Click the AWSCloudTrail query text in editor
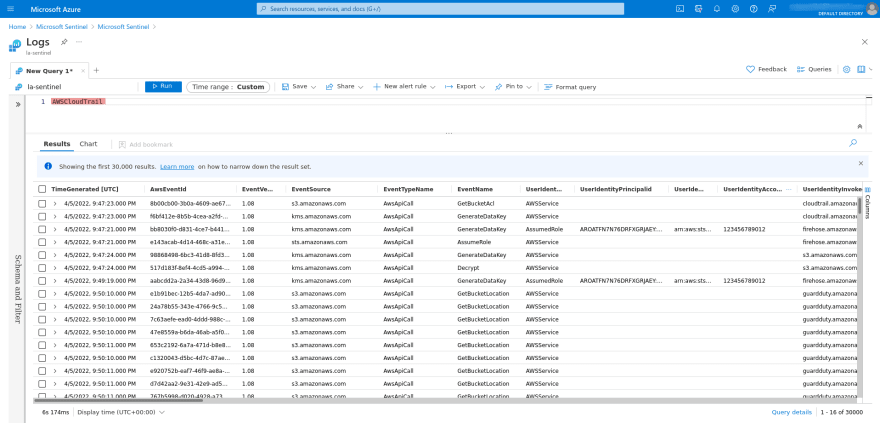880x423 pixels. (x=77, y=102)
